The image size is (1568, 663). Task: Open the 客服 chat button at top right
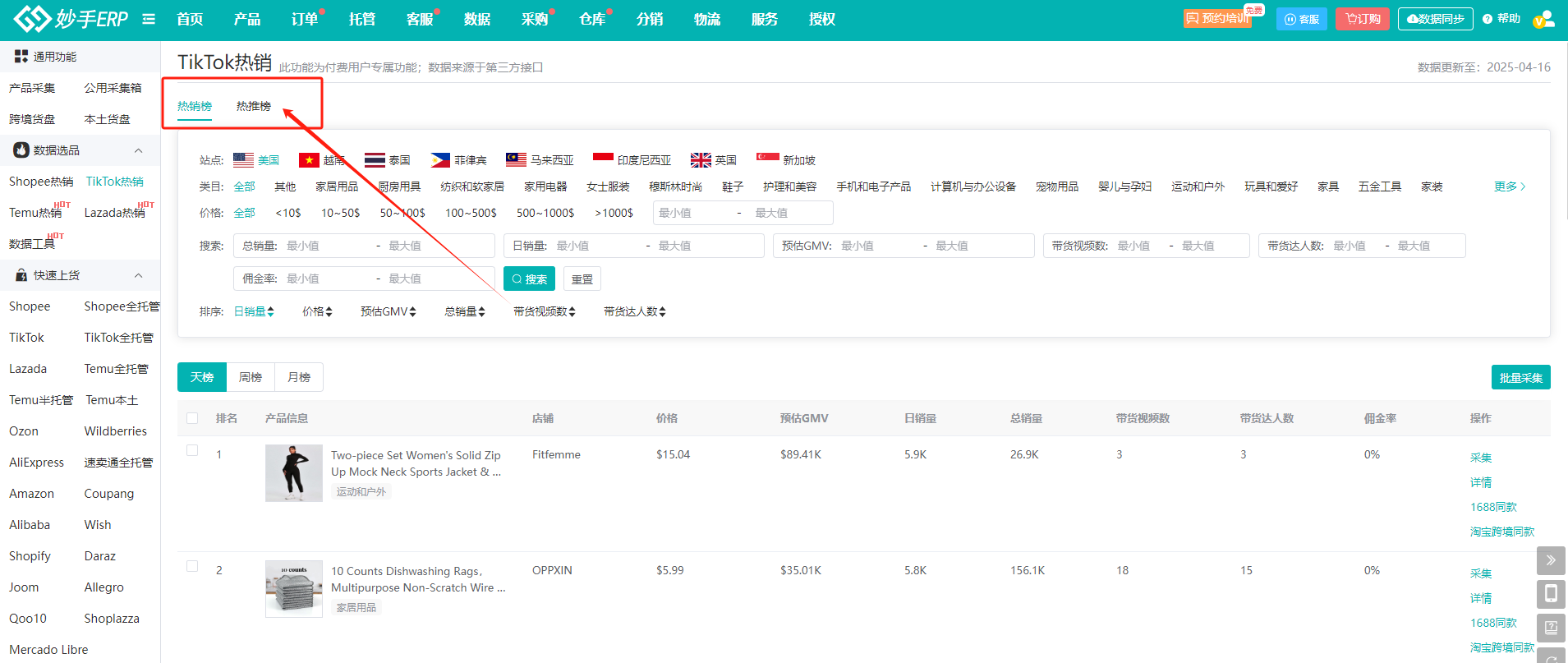(1302, 19)
